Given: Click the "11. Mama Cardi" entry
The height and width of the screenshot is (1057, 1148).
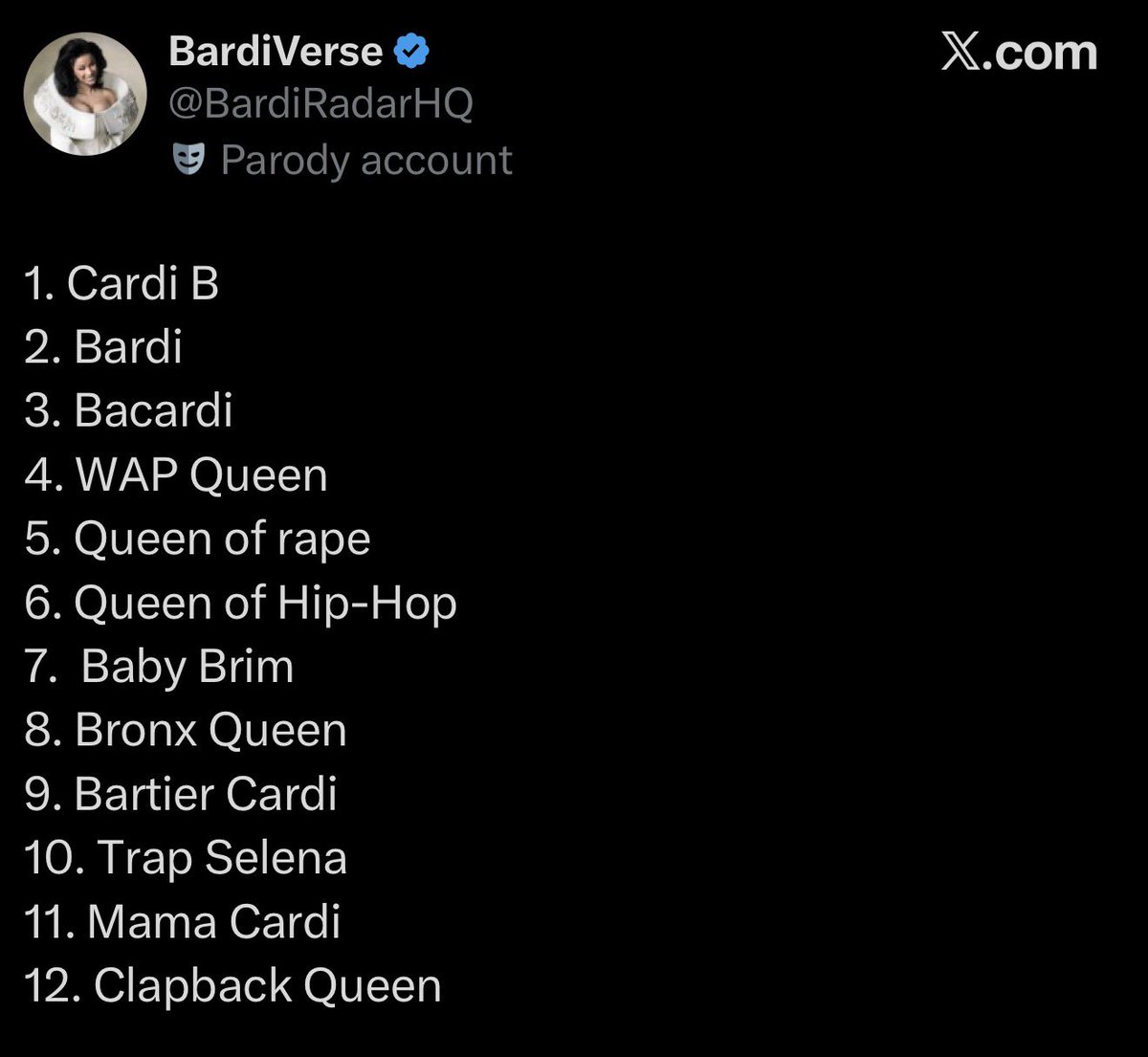Looking at the screenshot, I should point(182,923).
